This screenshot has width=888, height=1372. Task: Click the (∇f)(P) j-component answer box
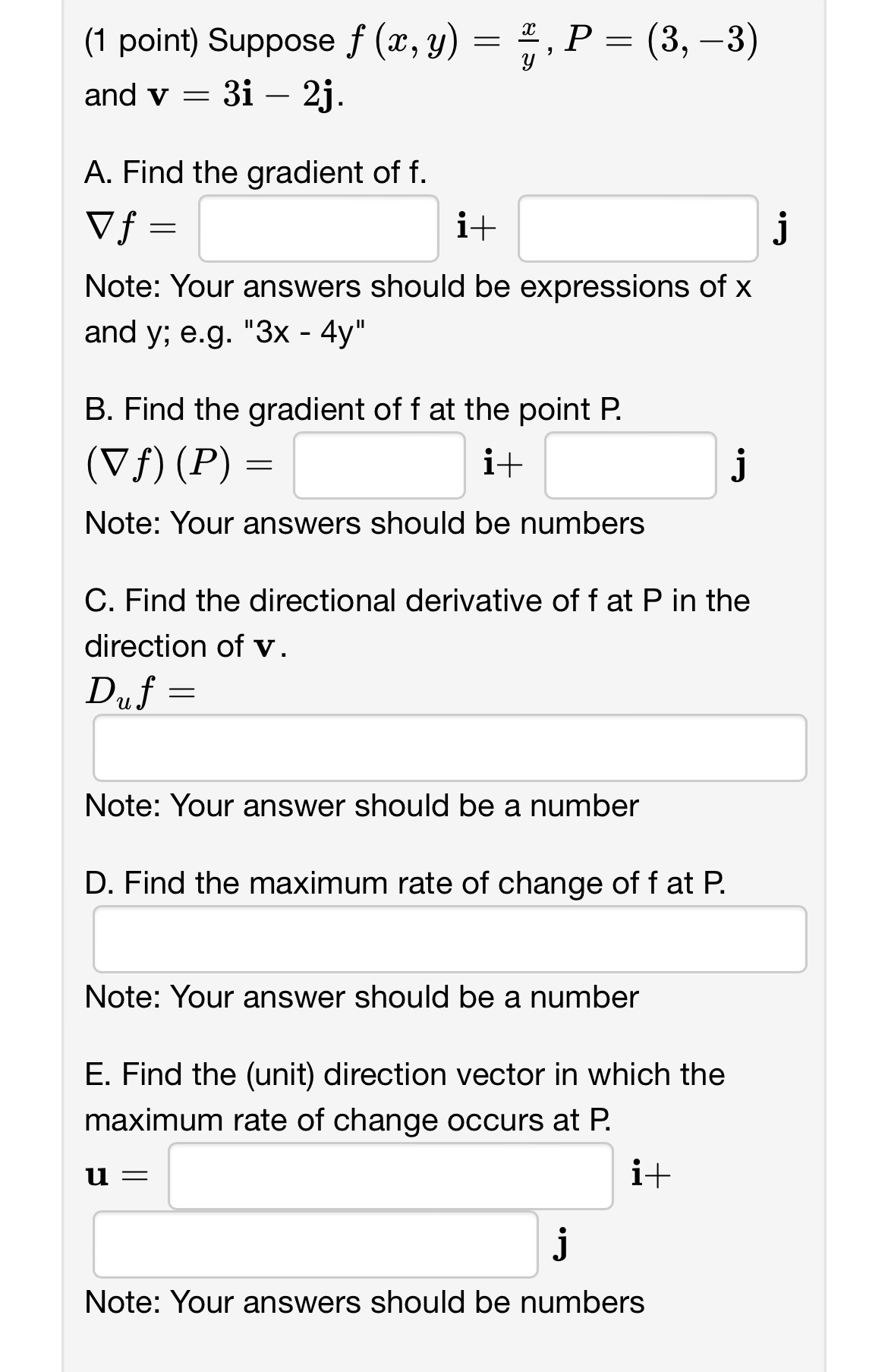click(x=628, y=466)
